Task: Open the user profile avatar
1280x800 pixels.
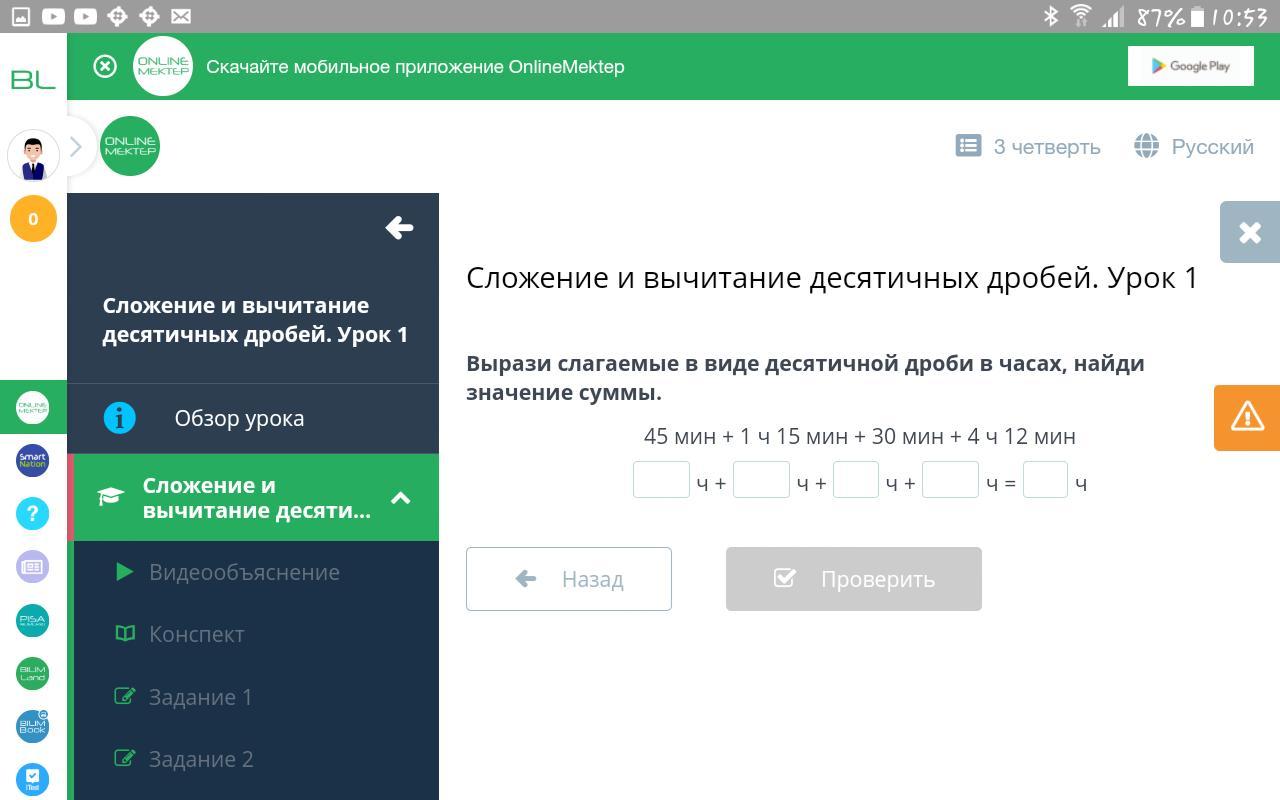Action: point(33,155)
